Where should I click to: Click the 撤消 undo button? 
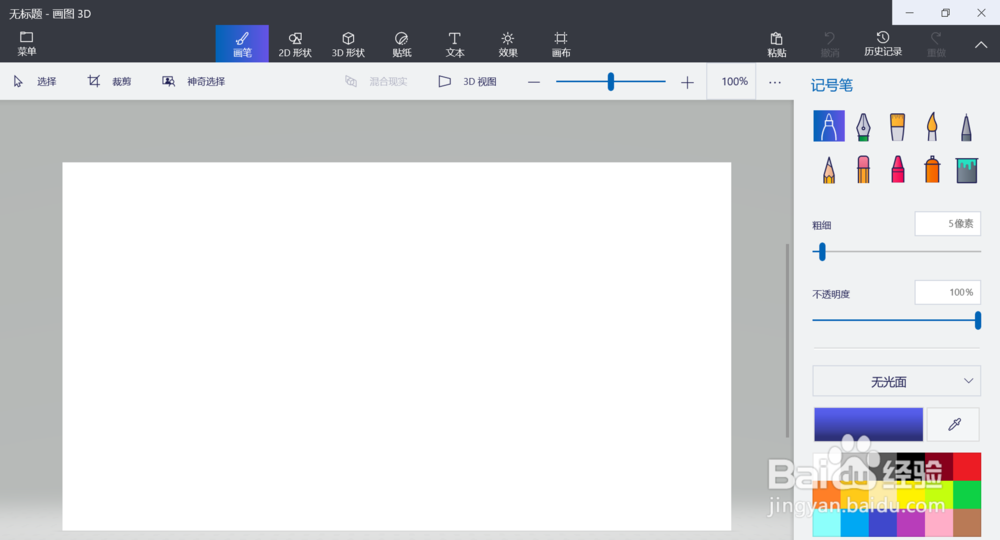pos(829,43)
